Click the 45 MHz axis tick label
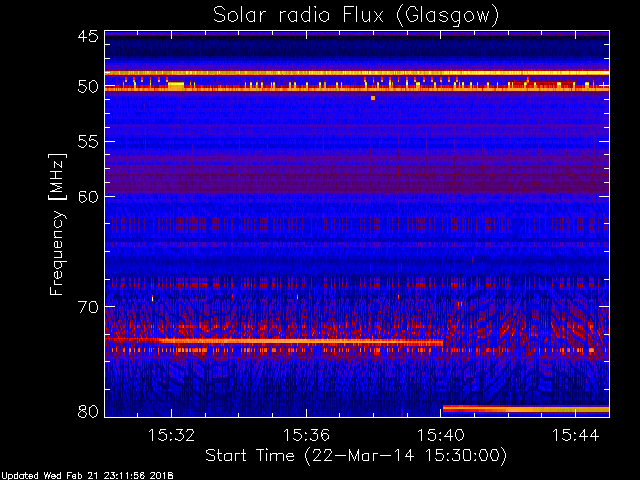This screenshot has height=480, width=640. (88, 37)
